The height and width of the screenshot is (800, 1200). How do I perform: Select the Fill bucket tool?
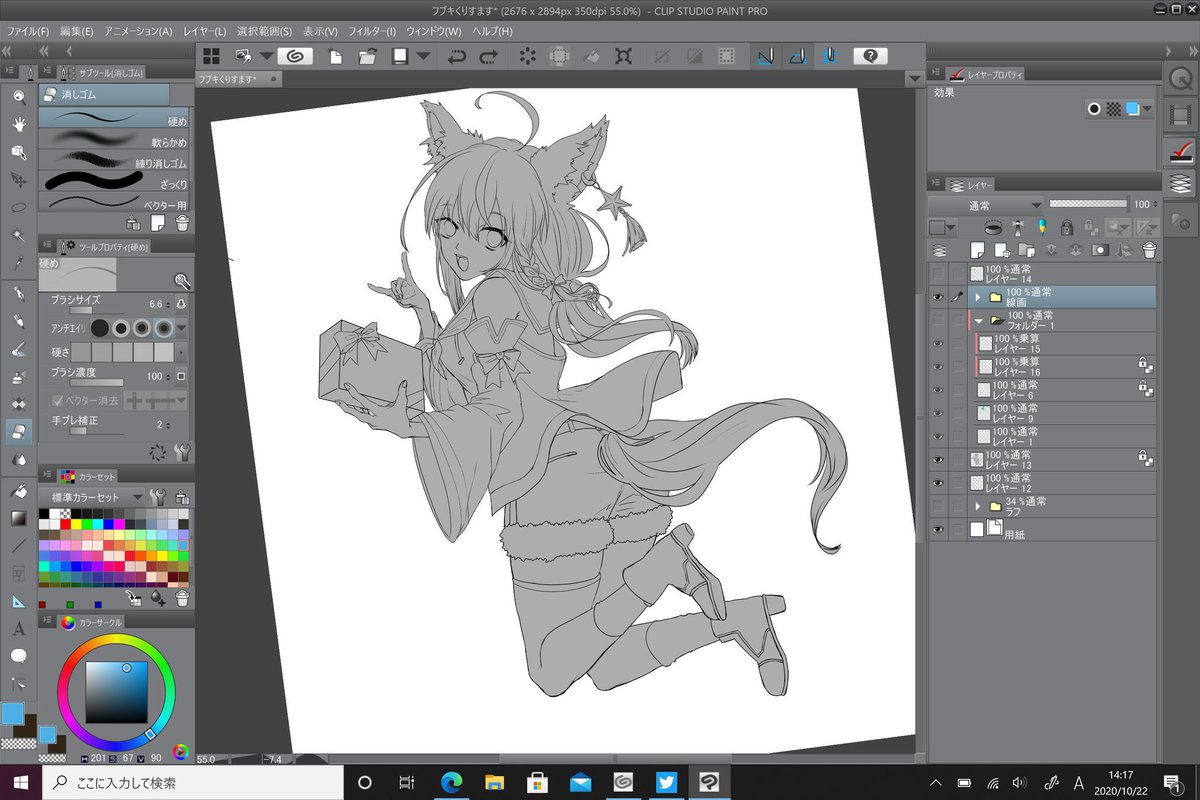click(18, 491)
